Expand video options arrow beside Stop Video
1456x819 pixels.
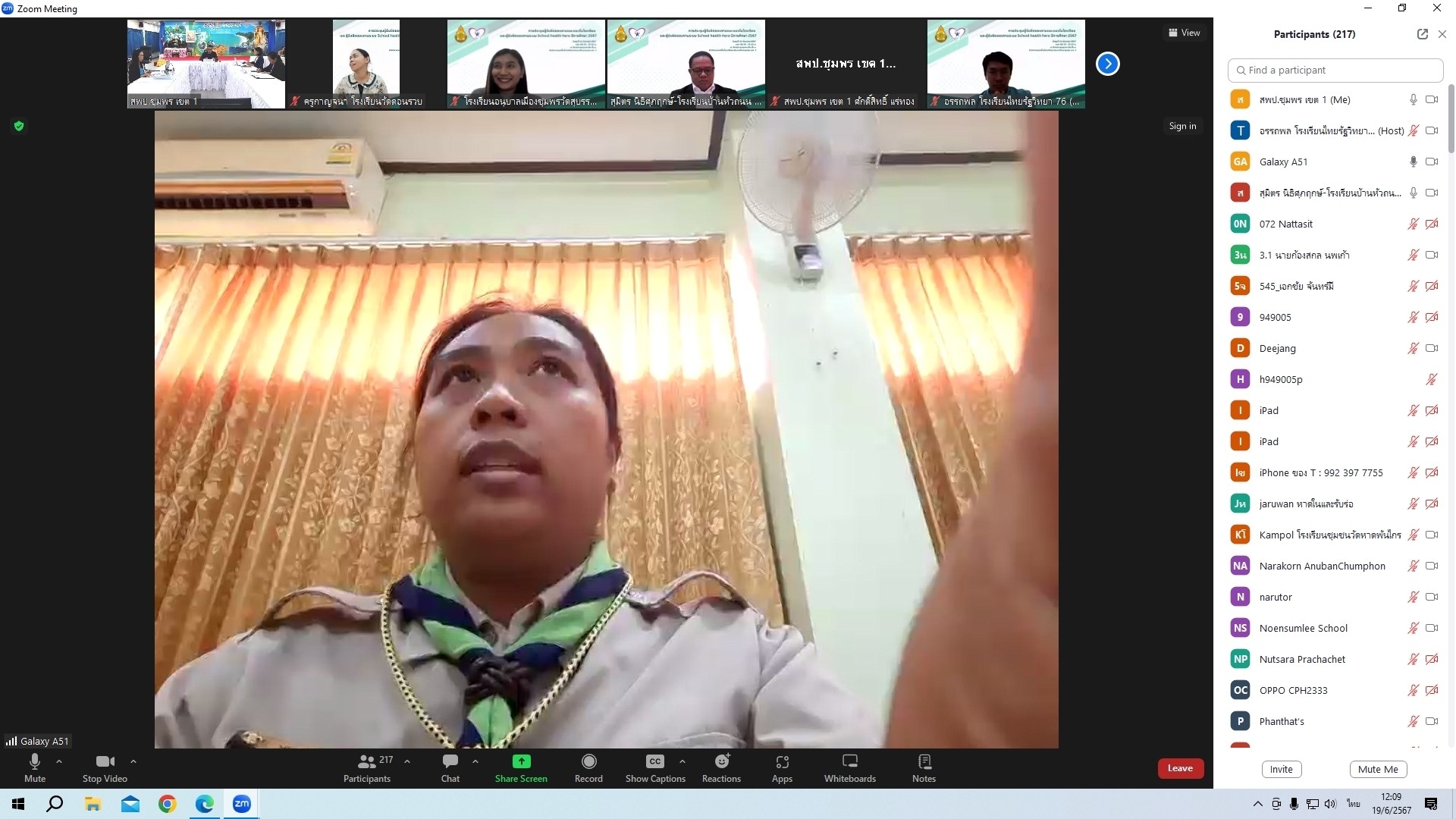(x=133, y=761)
